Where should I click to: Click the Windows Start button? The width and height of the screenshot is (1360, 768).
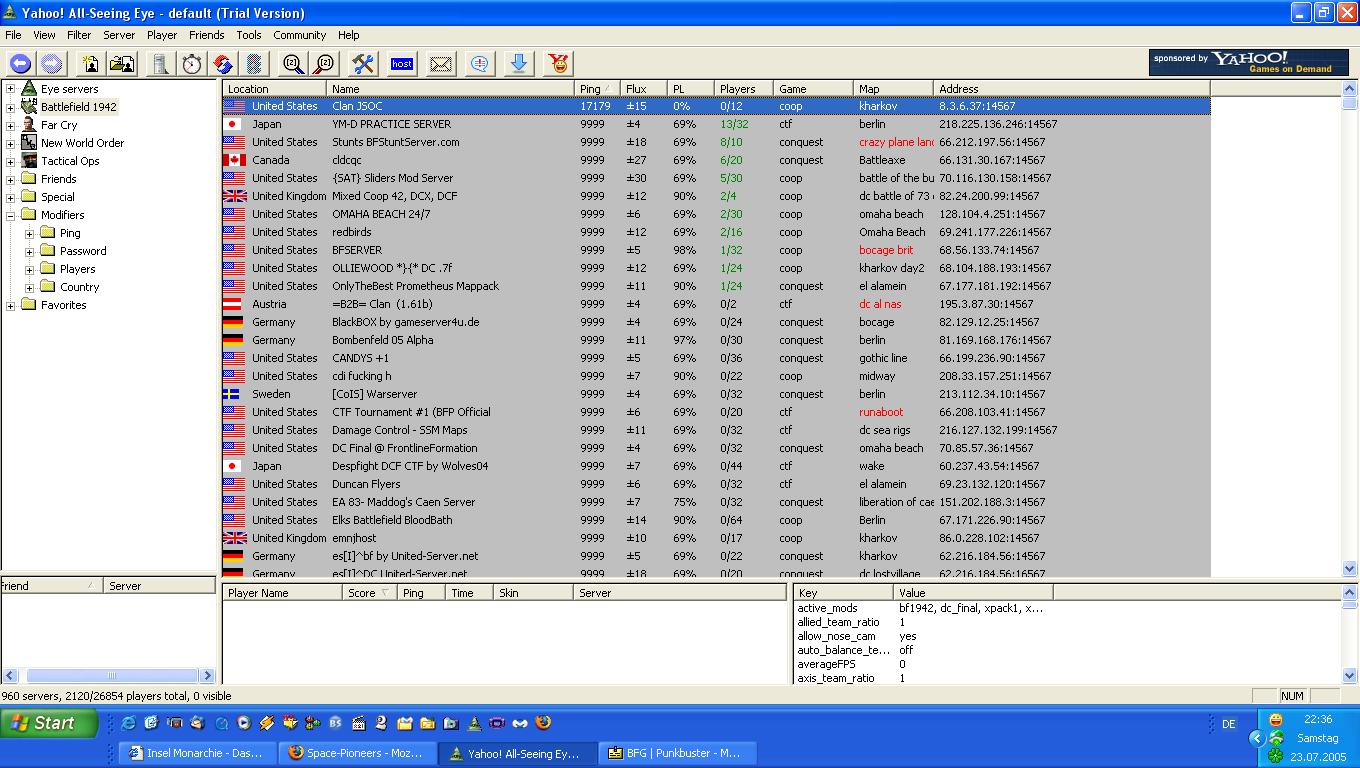pyautogui.click(x=48, y=723)
